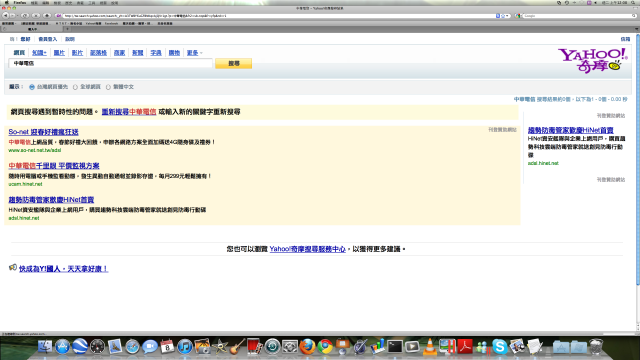This screenshot has width=640, height=360.
Task: Click the 會員登入 member login link
Action: pos(48,39)
